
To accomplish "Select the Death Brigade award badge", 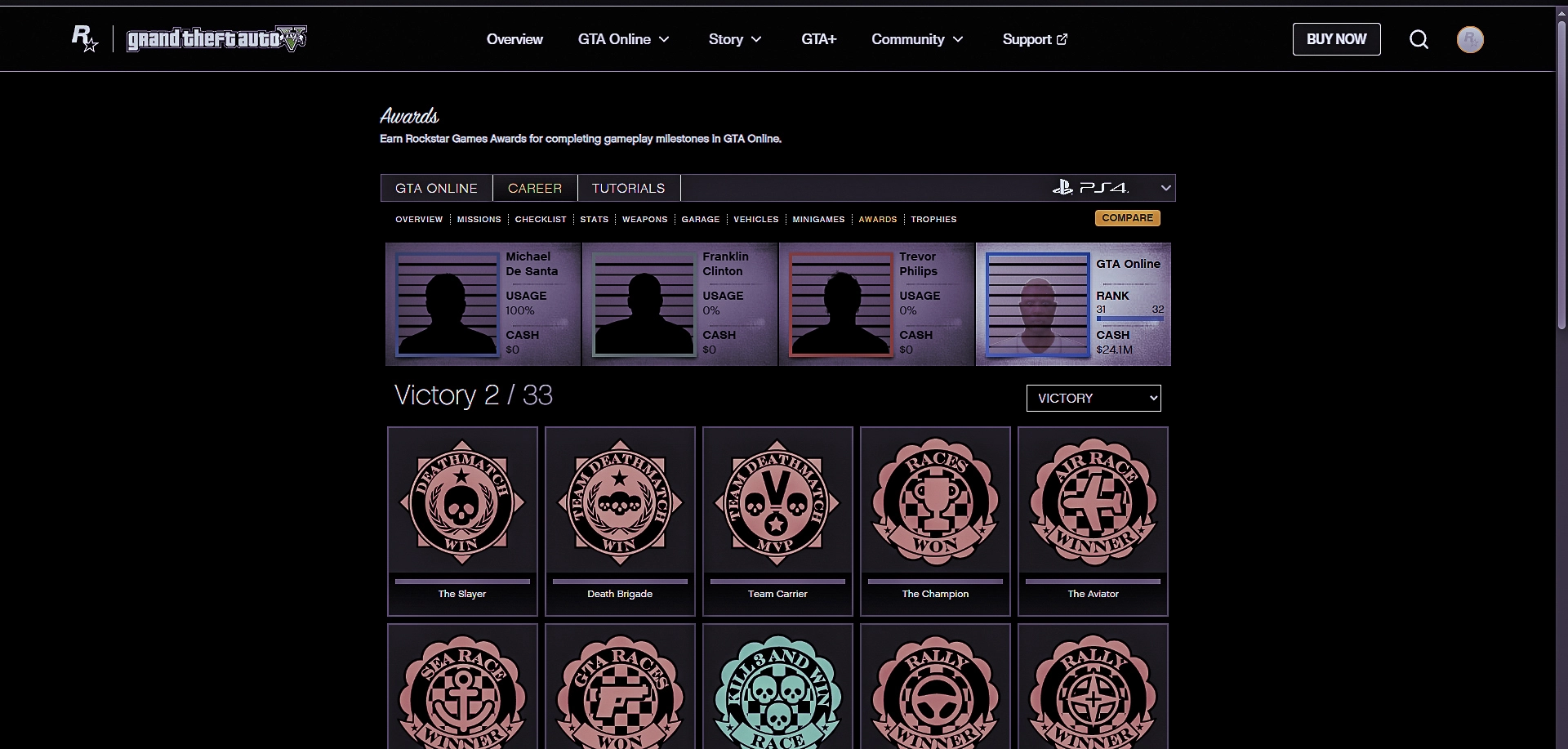I will point(620,502).
